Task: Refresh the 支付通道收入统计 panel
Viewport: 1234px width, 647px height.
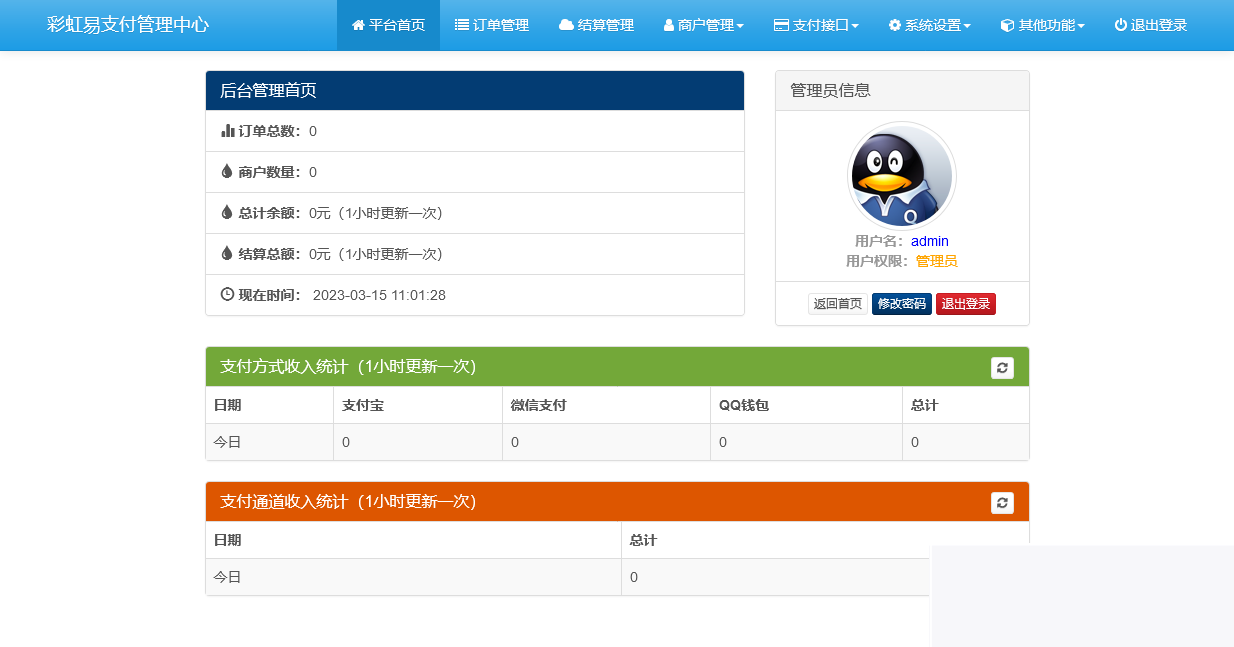Action: click(x=1002, y=502)
